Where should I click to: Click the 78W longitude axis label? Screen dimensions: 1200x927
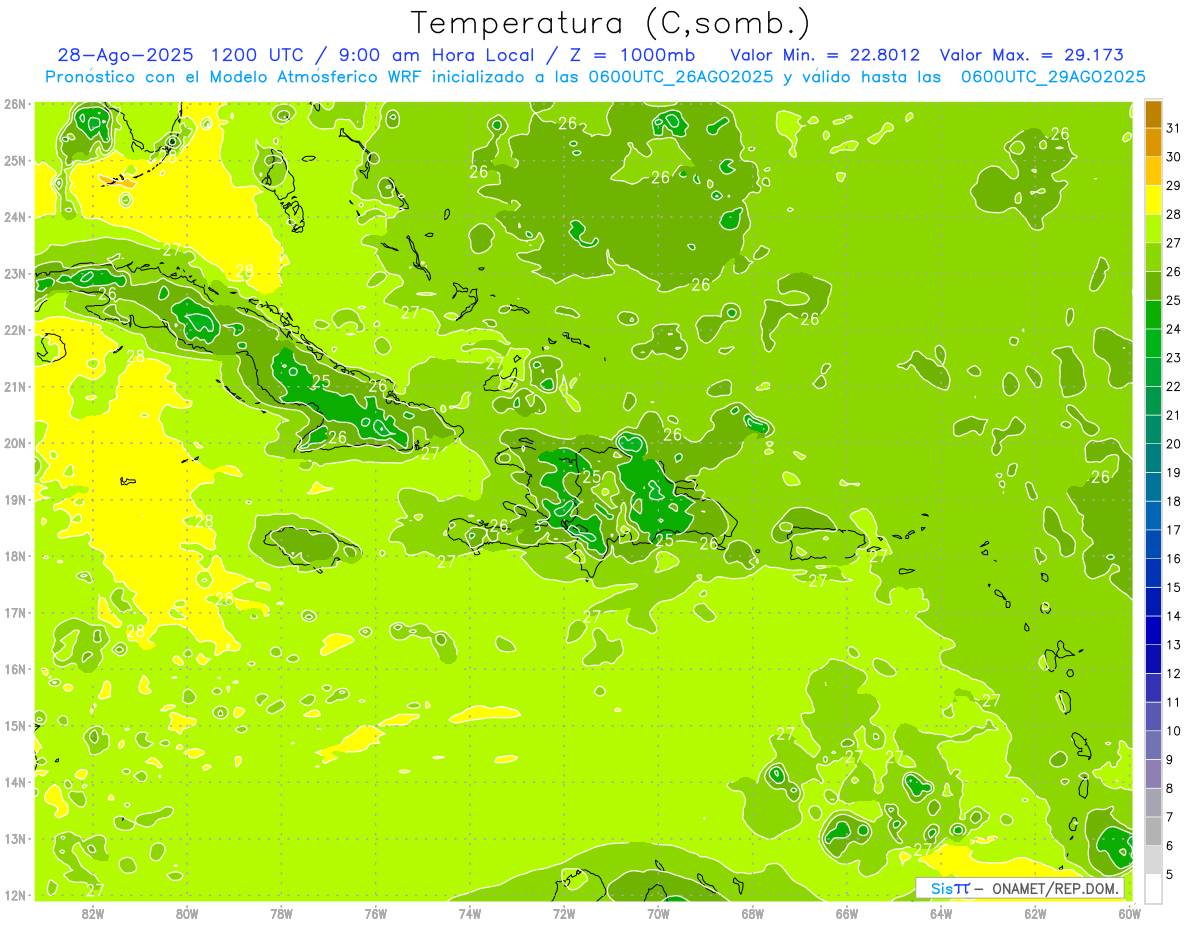281,912
